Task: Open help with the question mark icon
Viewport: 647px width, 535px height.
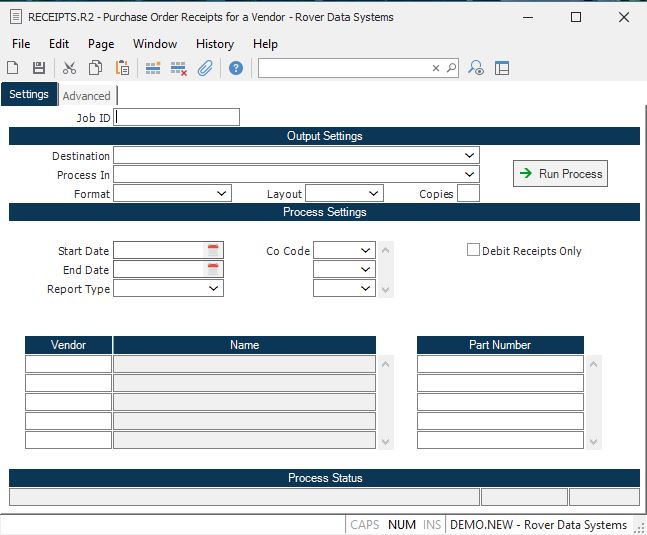Action: (236, 68)
